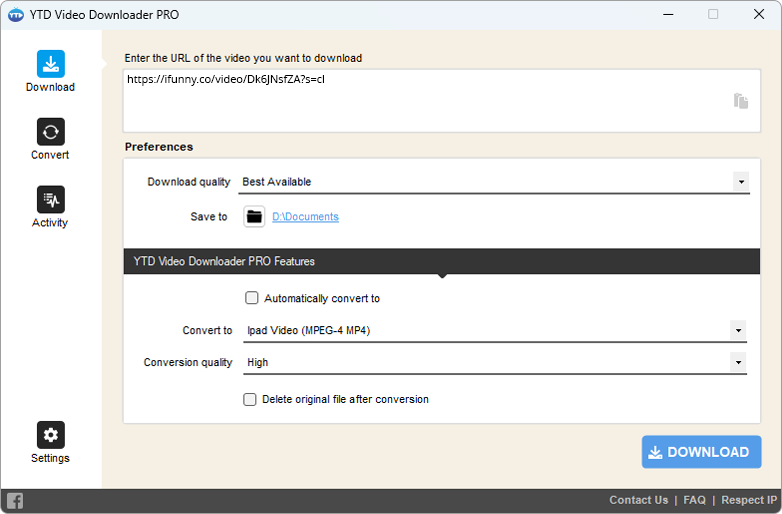
Task: Open the Convert section icon
Action: (x=50, y=132)
